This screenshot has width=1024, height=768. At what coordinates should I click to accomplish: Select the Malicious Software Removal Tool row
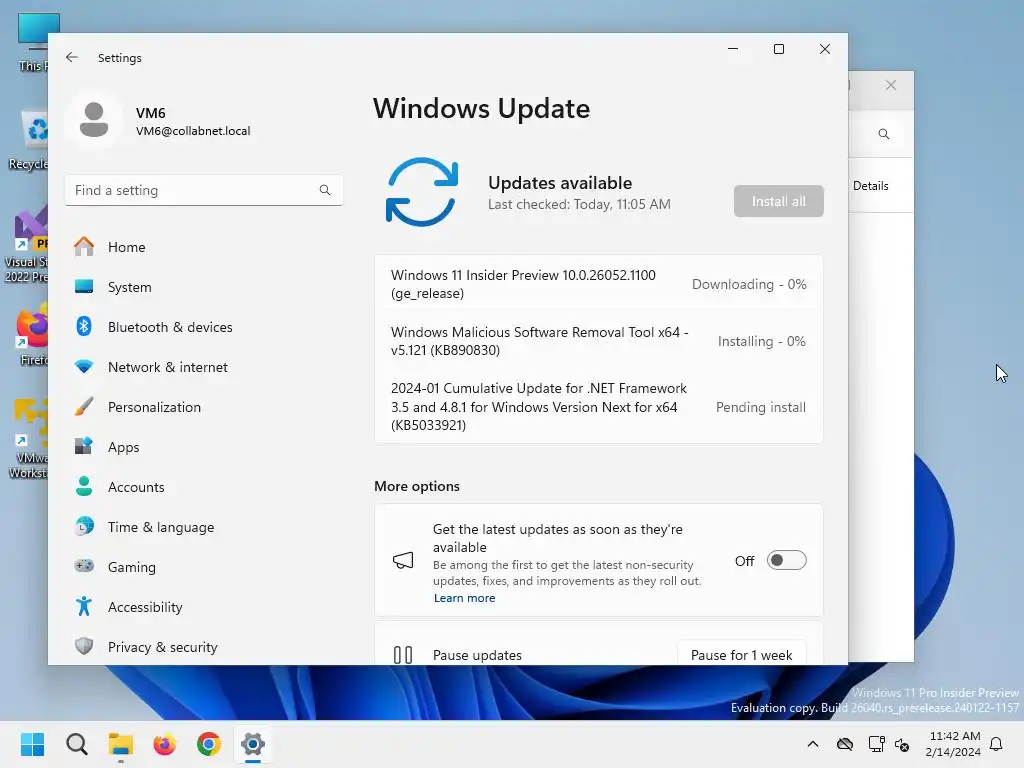click(x=598, y=341)
